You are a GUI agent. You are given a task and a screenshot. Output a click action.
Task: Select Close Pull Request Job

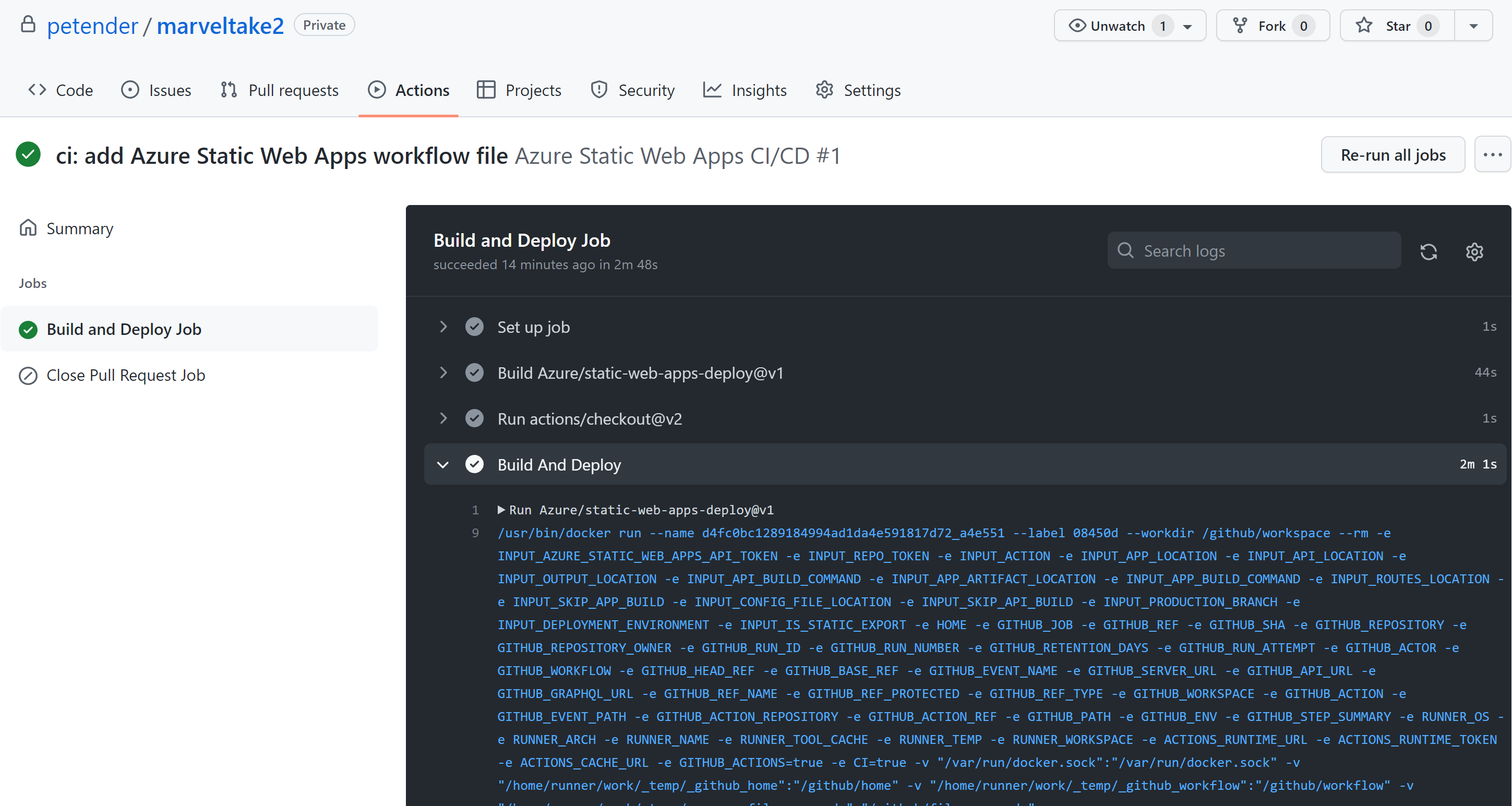coord(126,375)
